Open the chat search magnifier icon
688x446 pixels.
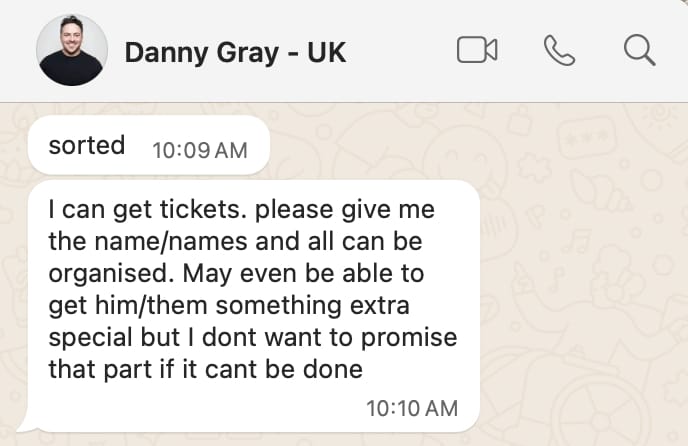tap(640, 50)
